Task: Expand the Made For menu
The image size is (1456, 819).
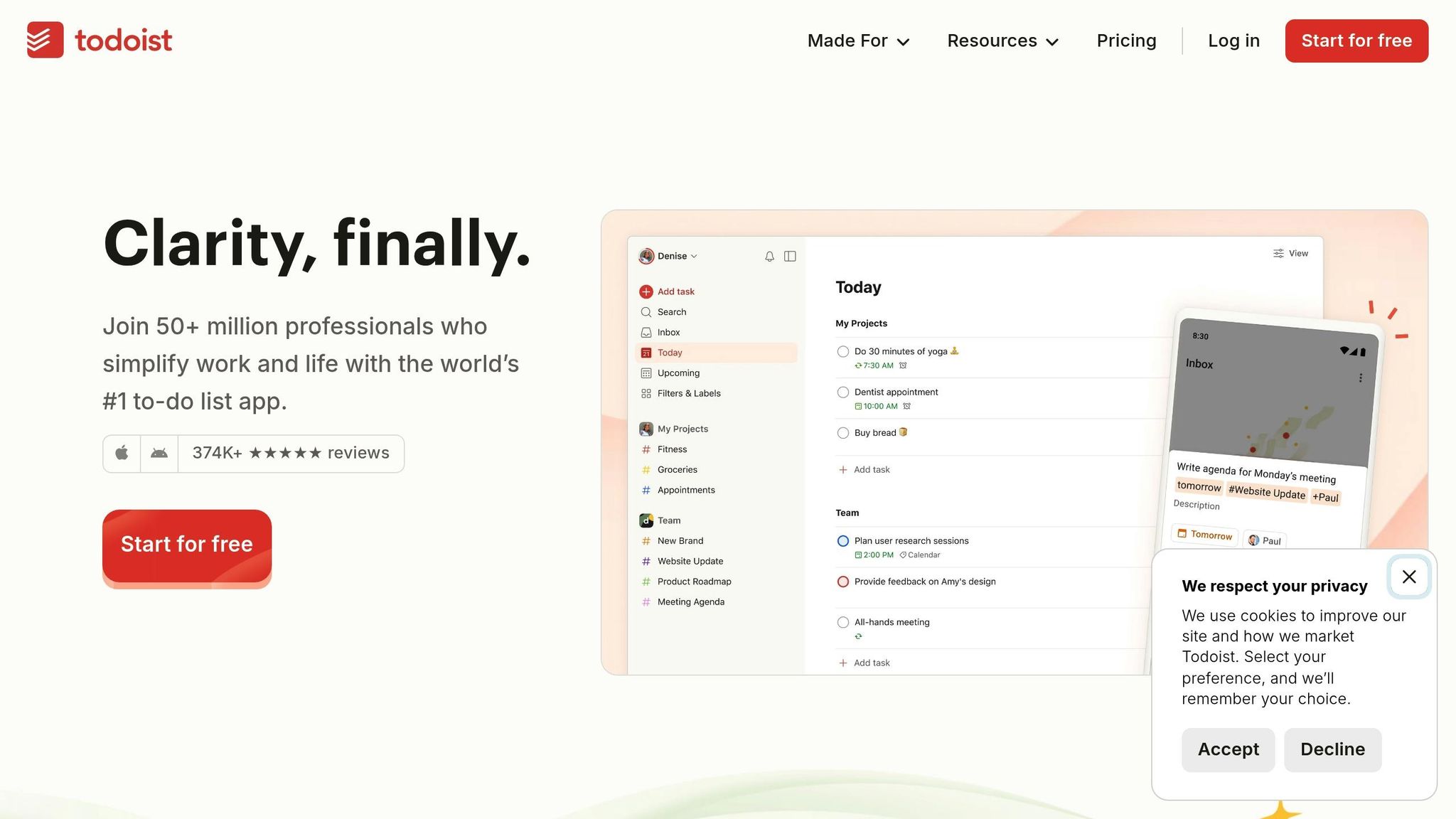Action: (x=857, y=41)
